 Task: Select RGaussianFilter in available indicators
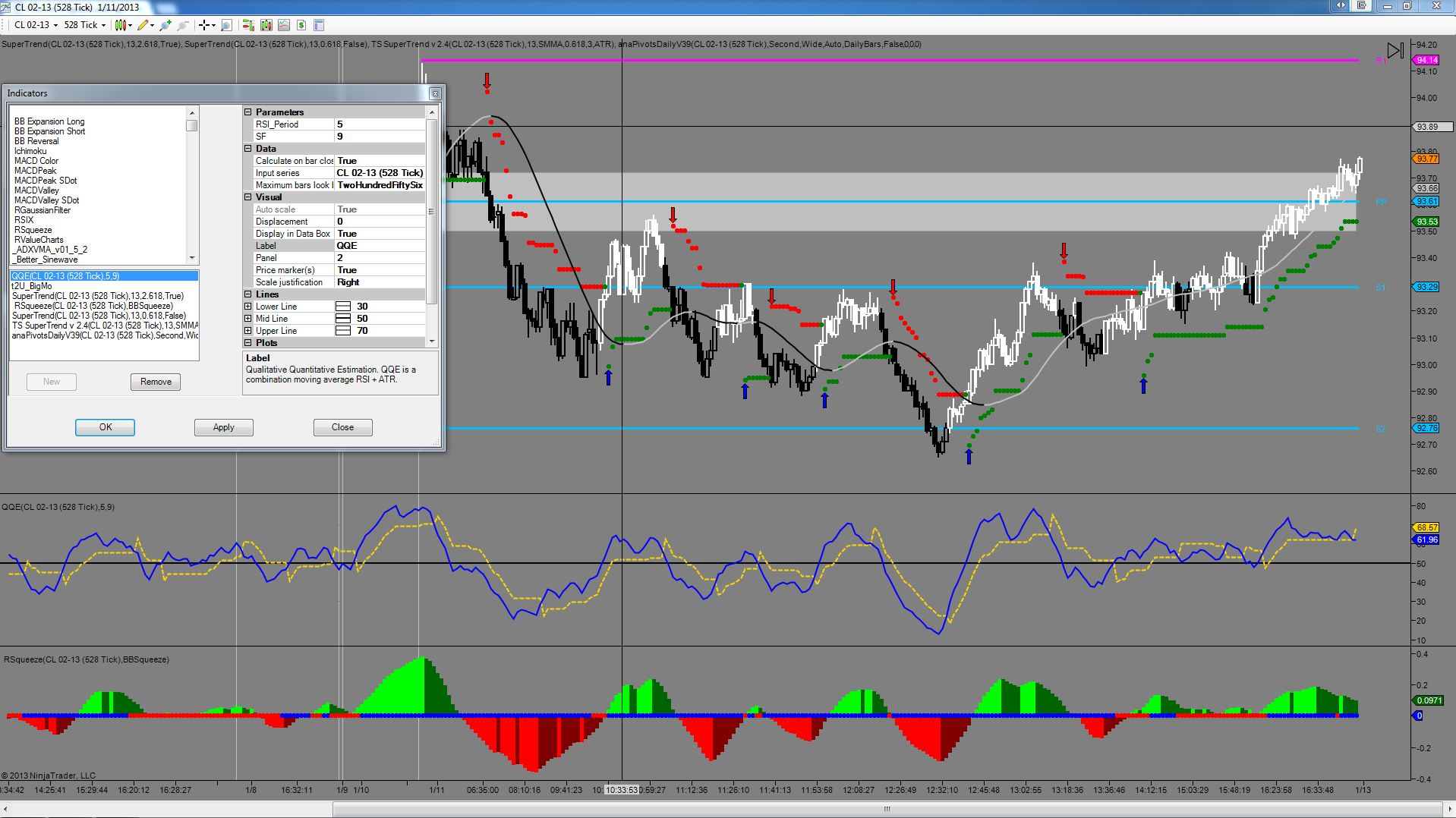coord(43,210)
